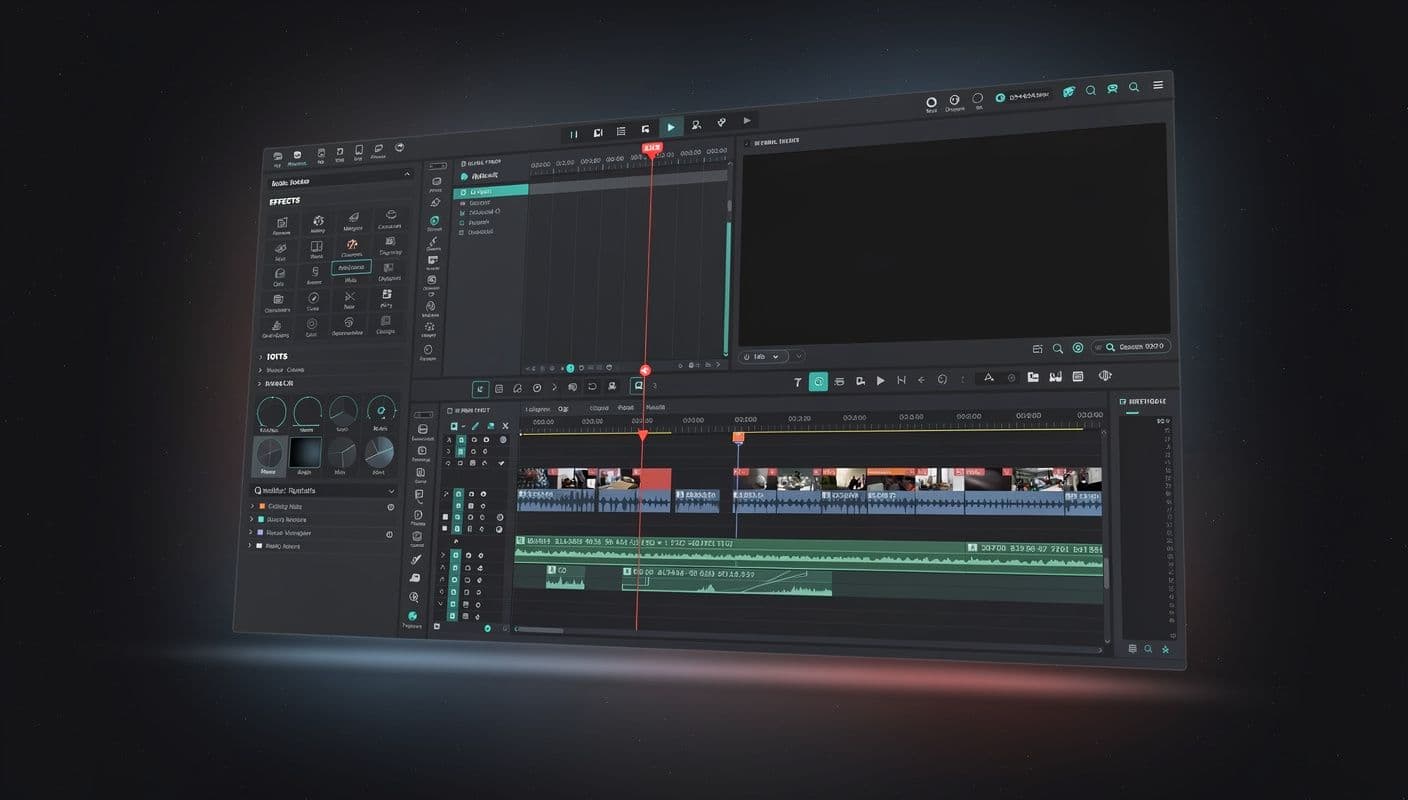
Task: Click the red playhead marker on the timeline ruler
Action: [644, 434]
